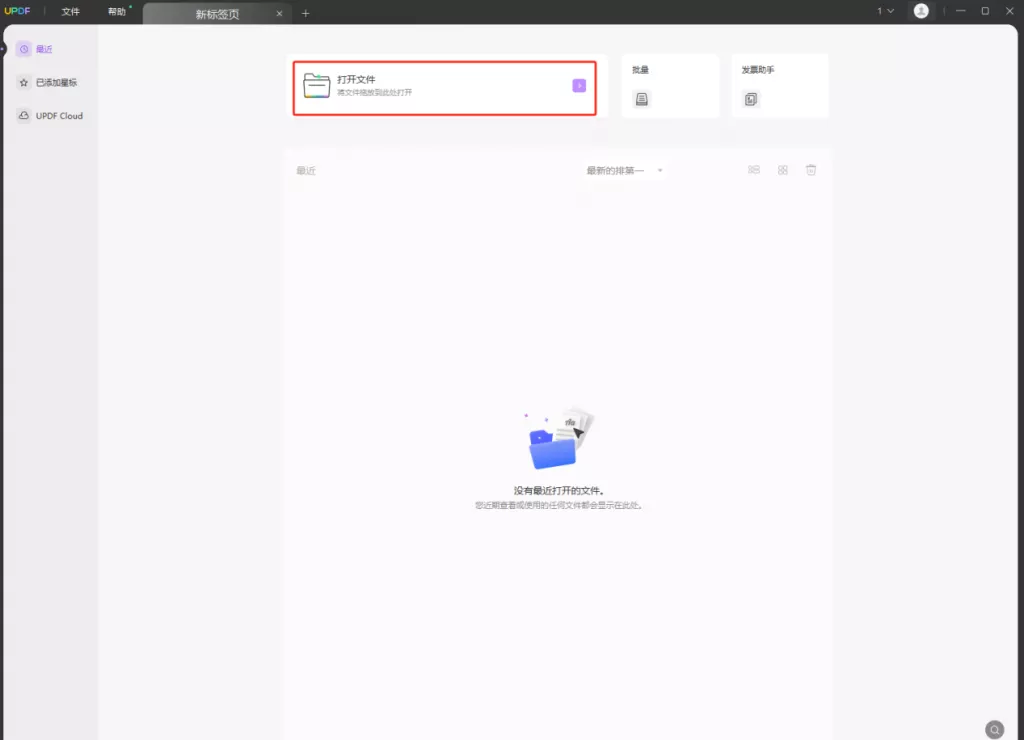Image resolution: width=1024 pixels, height=740 pixels.
Task: Click the empty folder illustration
Action: [558, 438]
